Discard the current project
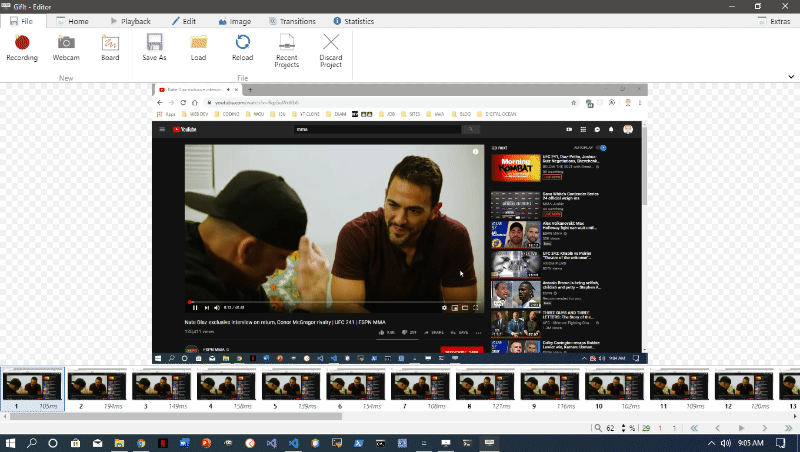This screenshot has width=800, height=452. point(331,51)
